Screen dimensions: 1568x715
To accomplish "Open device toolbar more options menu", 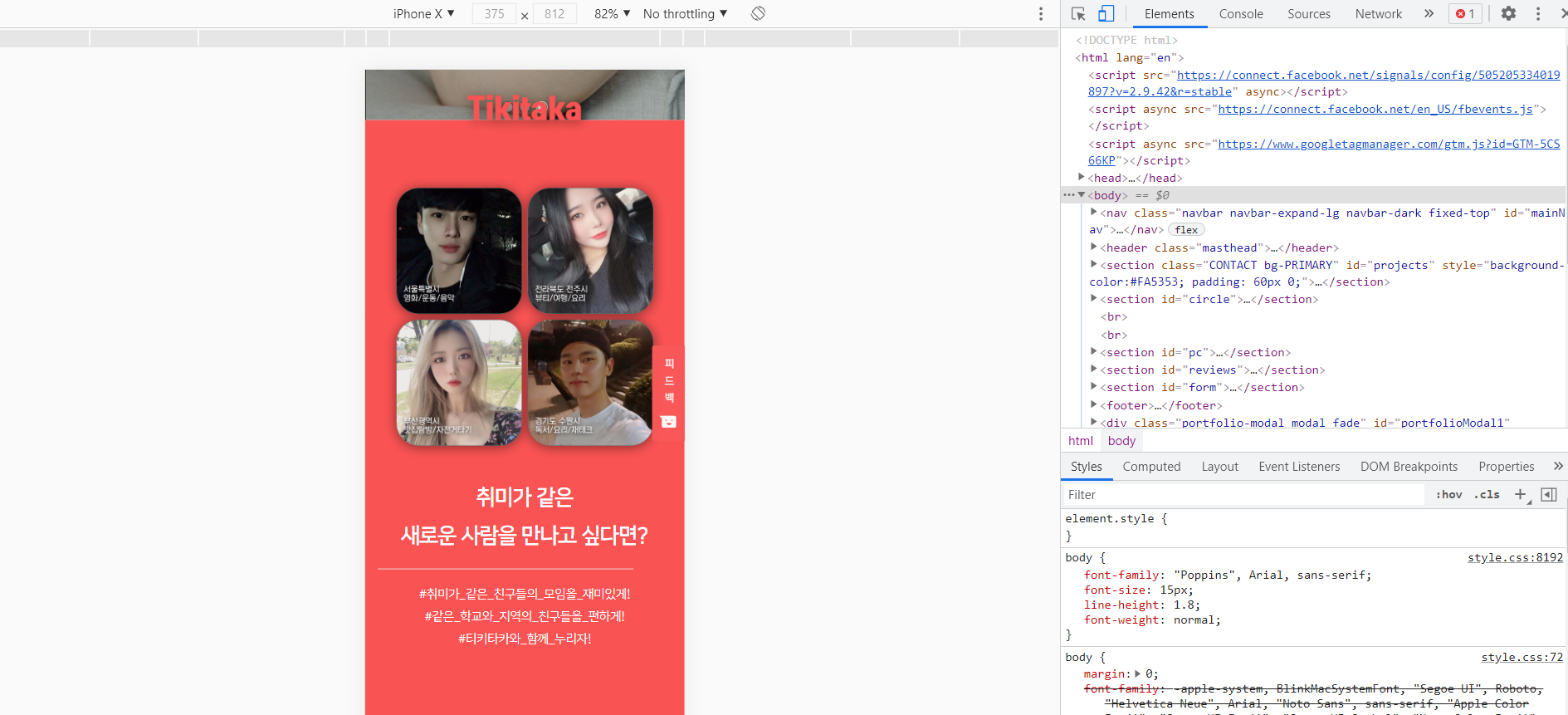I will click(1040, 13).
